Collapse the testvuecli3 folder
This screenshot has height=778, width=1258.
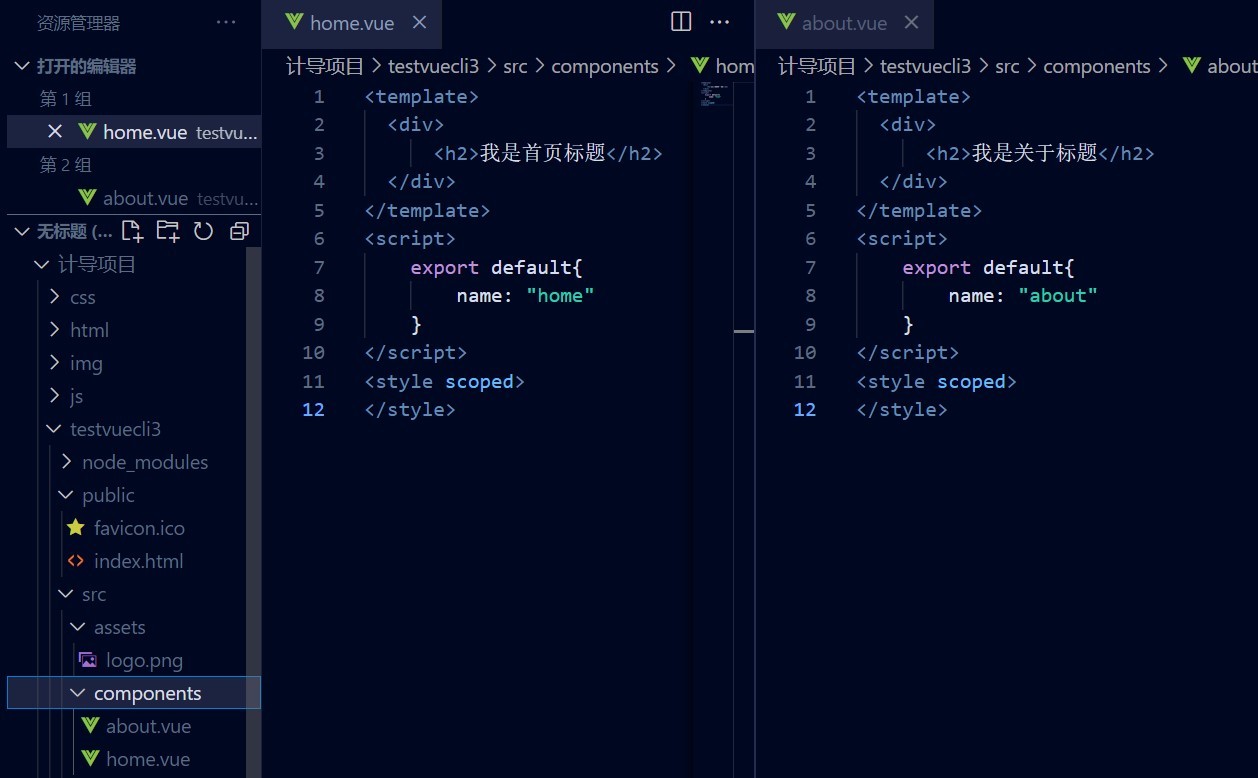pos(54,429)
